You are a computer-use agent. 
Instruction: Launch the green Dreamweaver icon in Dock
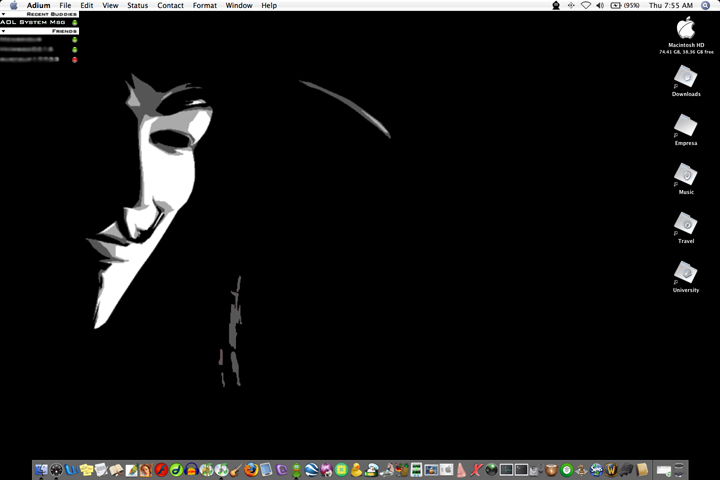176,470
